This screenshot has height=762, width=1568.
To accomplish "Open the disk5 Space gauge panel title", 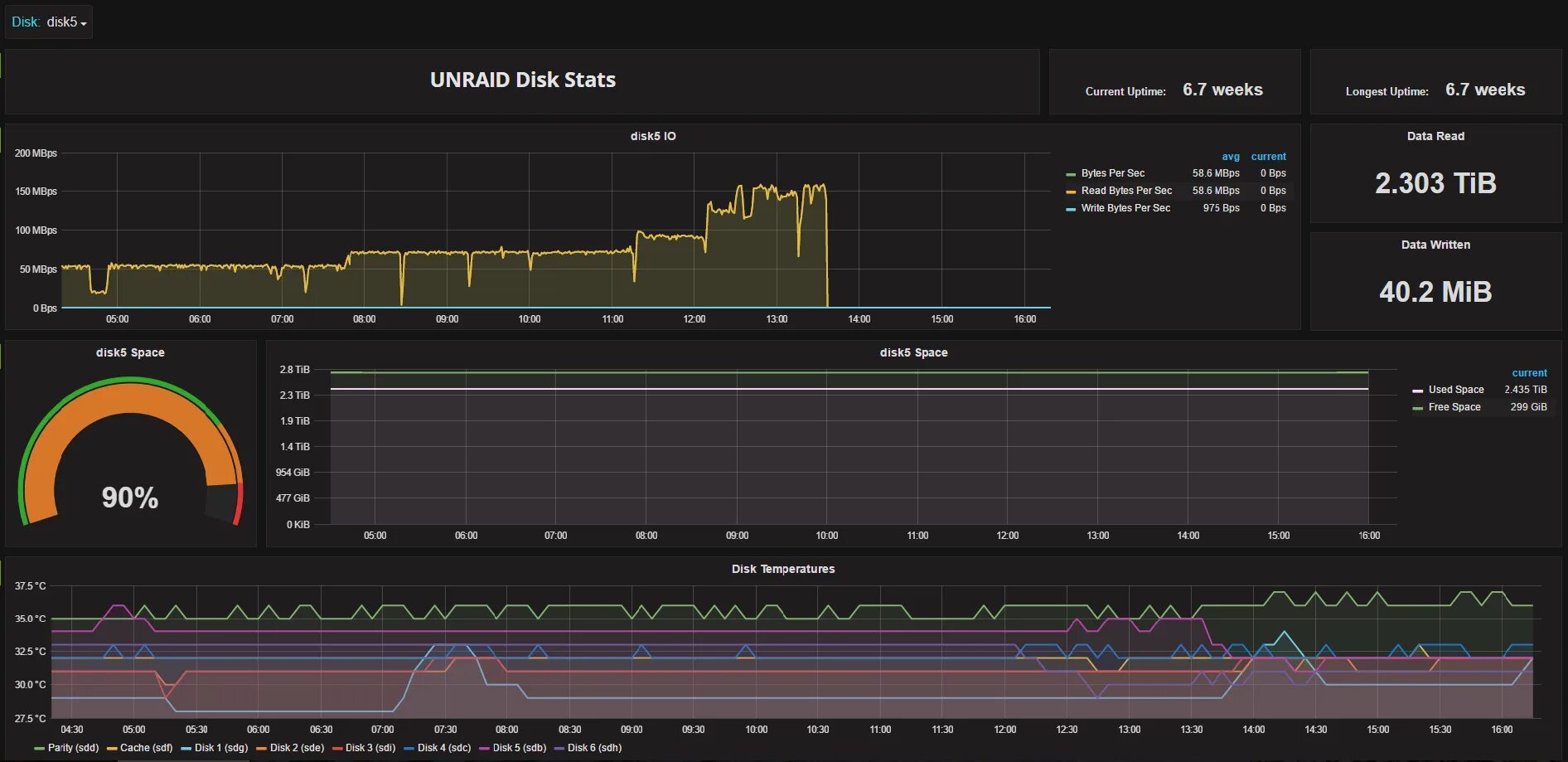I will point(130,352).
